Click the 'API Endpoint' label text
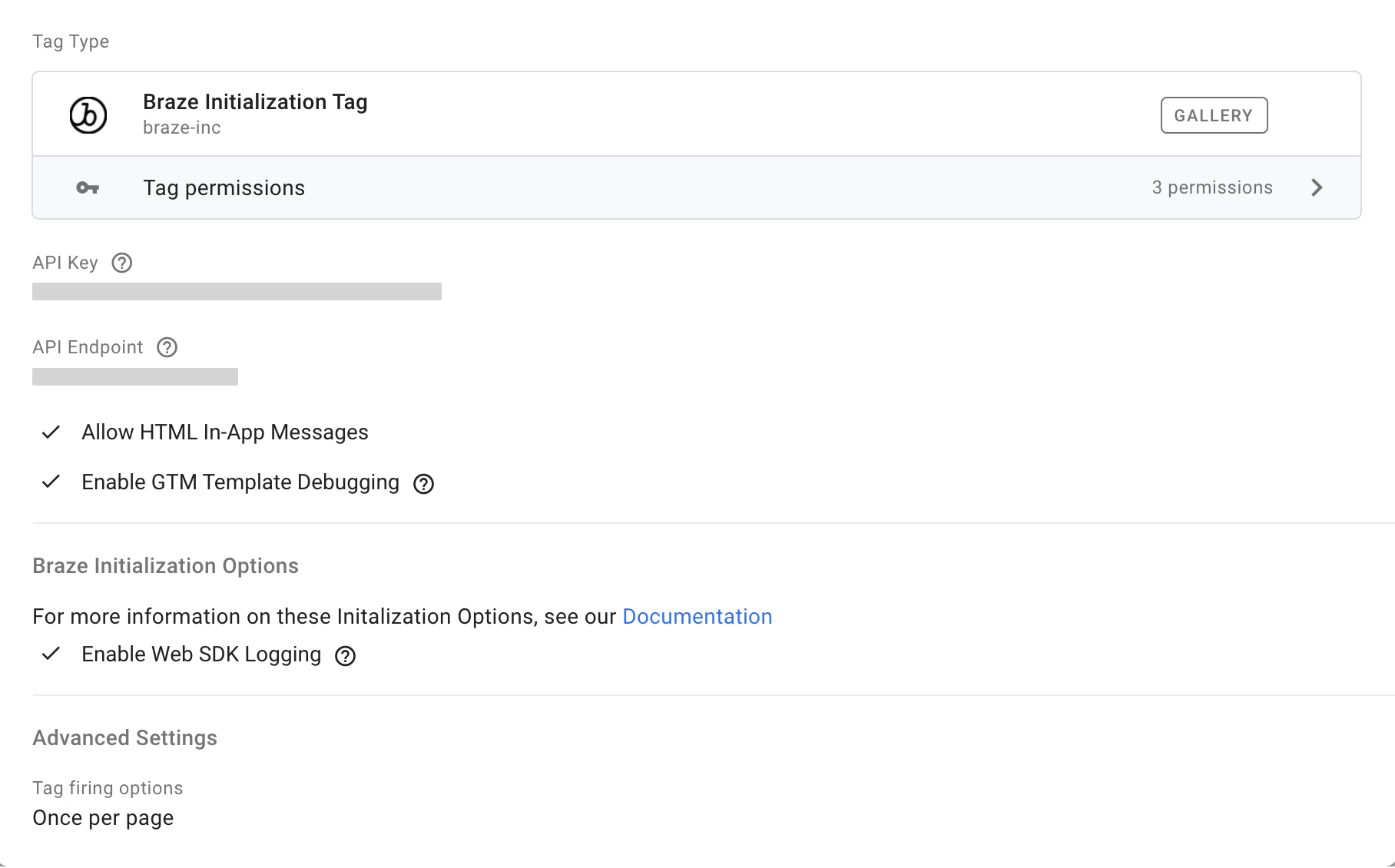Image resolution: width=1395 pixels, height=868 pixels. [88, 347]
